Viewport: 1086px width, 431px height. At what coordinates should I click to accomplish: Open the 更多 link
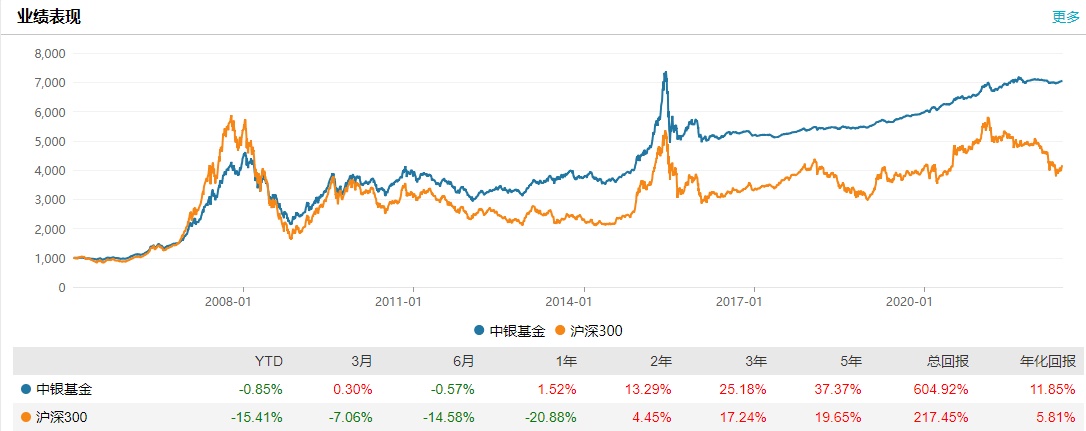pyautogui.click(x=1065, y=16)
